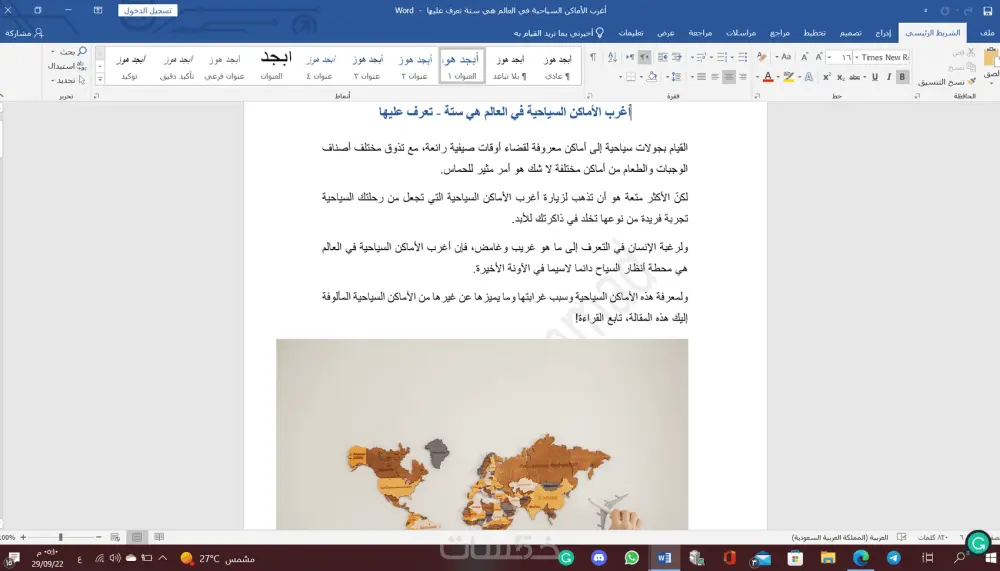Decrease font size
The image size is (1000, 571).
click(805, 57)
